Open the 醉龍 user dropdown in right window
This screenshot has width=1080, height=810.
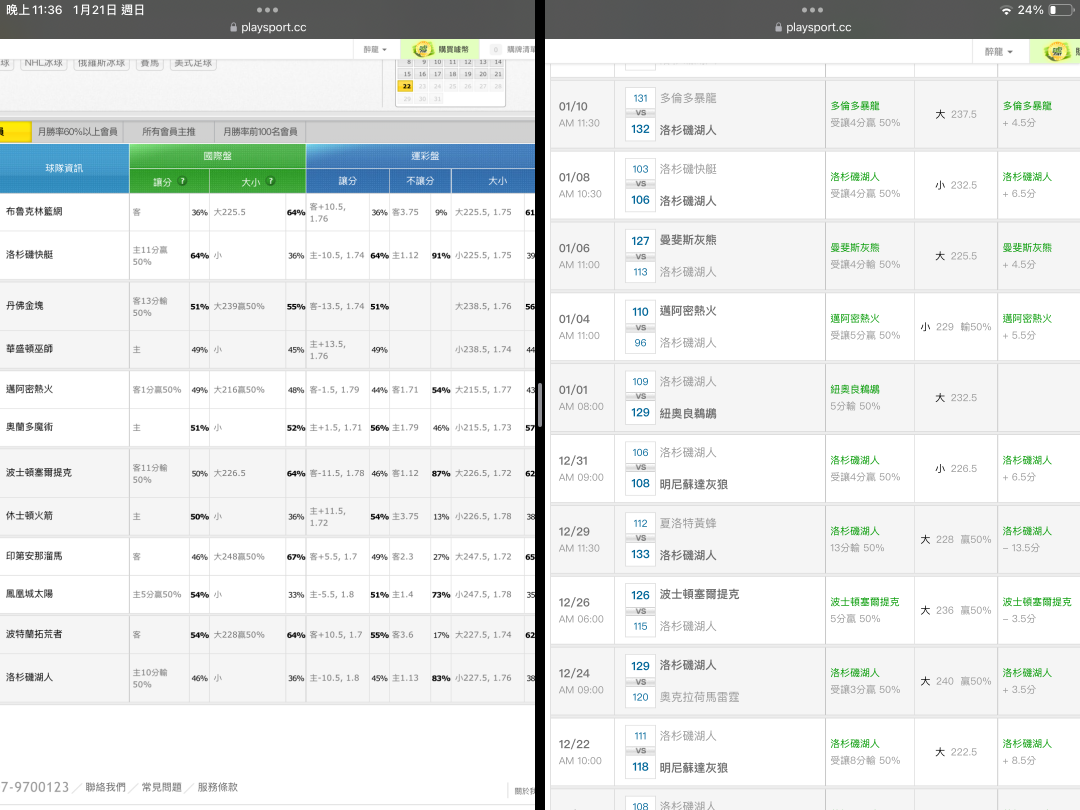(x=999, y=52)
